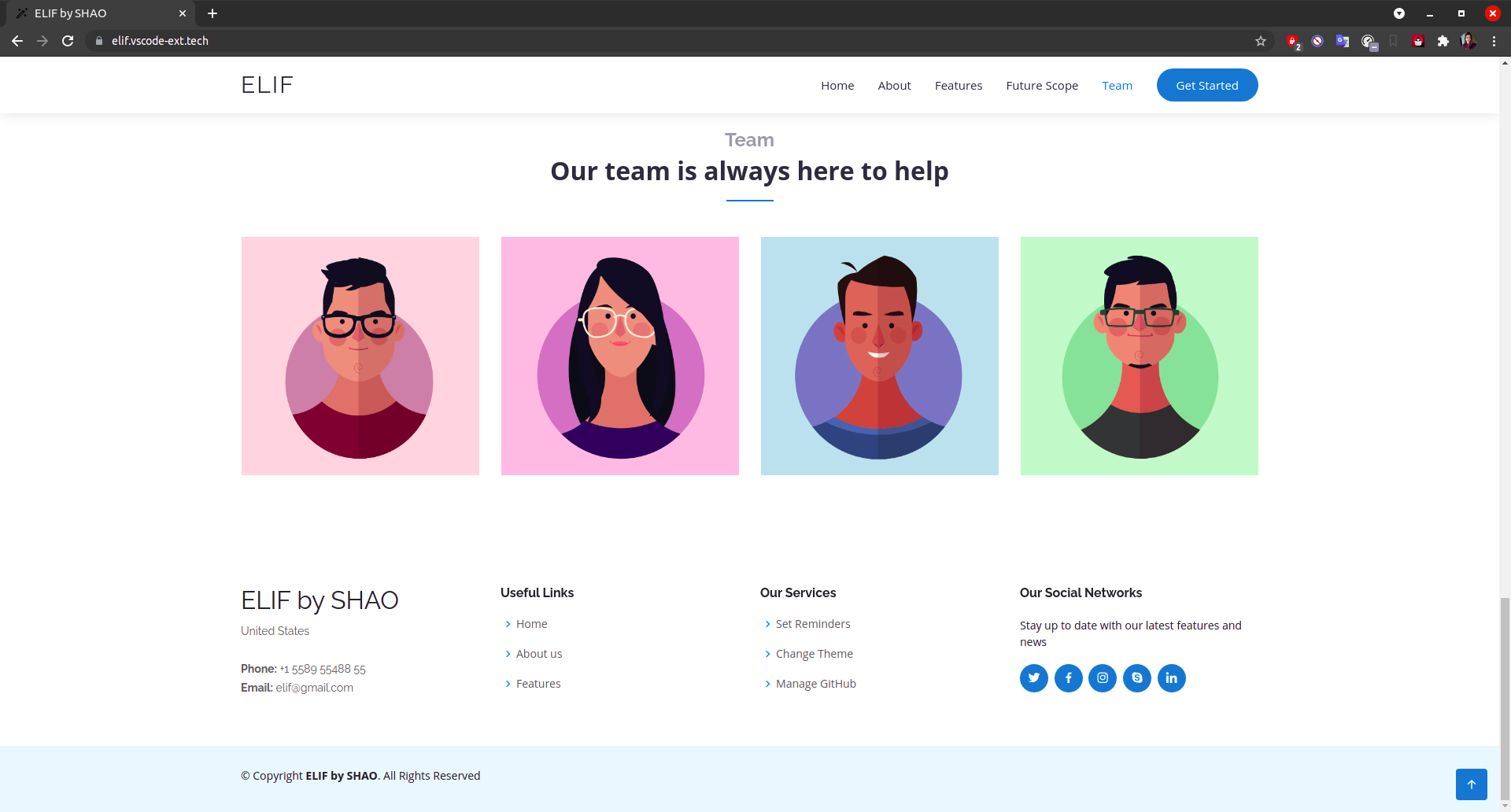Click the elif@gmail.com email text
This screenshot has height=812, width=1511.
click(314, 688)
